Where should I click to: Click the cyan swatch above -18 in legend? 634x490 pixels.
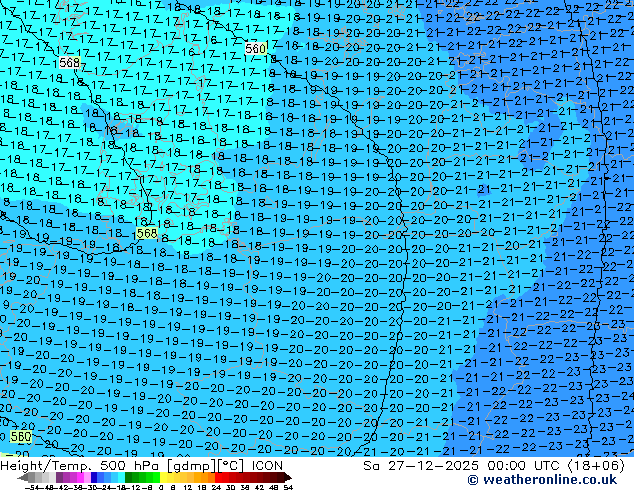tap(121, 477)
